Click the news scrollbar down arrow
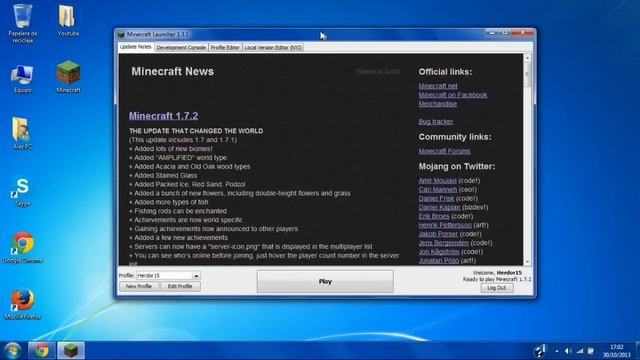The width and height of the screenshot is (640, 360). tap(527, 262)
